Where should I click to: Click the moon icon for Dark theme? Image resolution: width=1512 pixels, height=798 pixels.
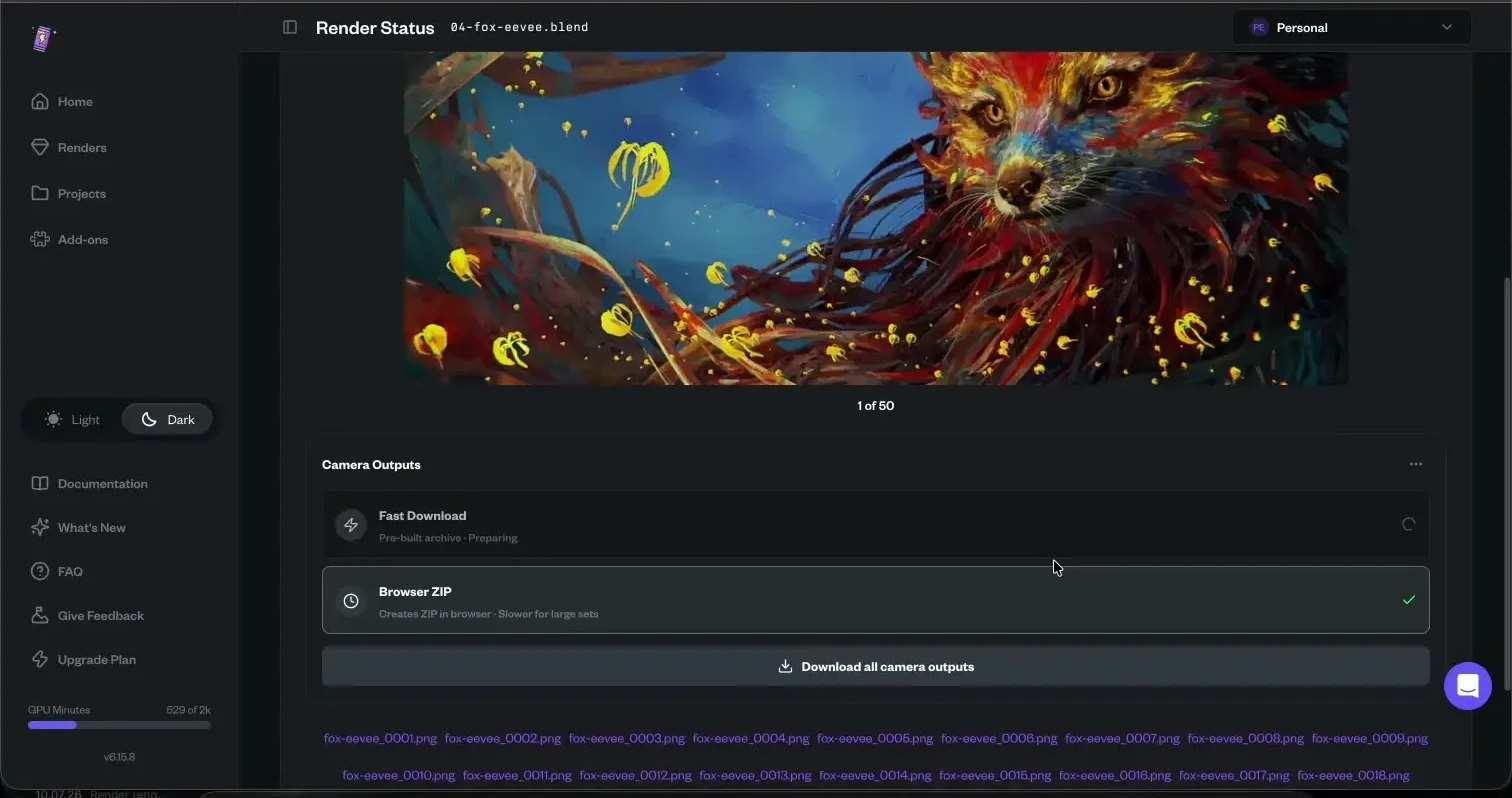(x=149, y=419)
